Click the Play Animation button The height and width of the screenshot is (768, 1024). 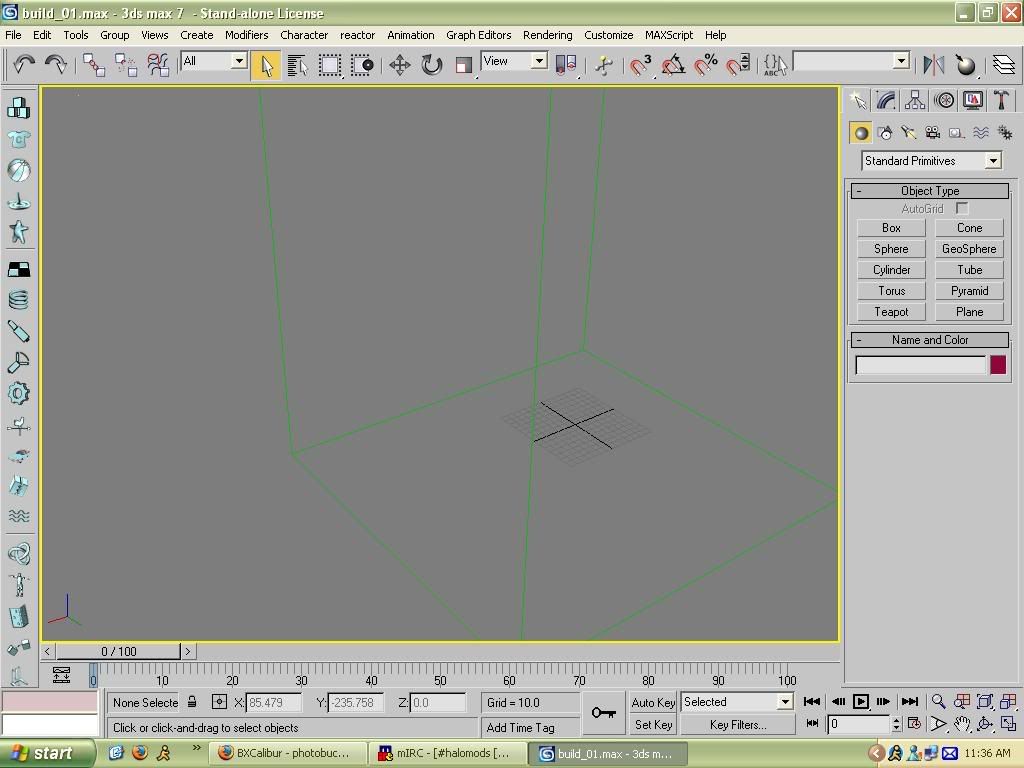click(x=861, y=701)
